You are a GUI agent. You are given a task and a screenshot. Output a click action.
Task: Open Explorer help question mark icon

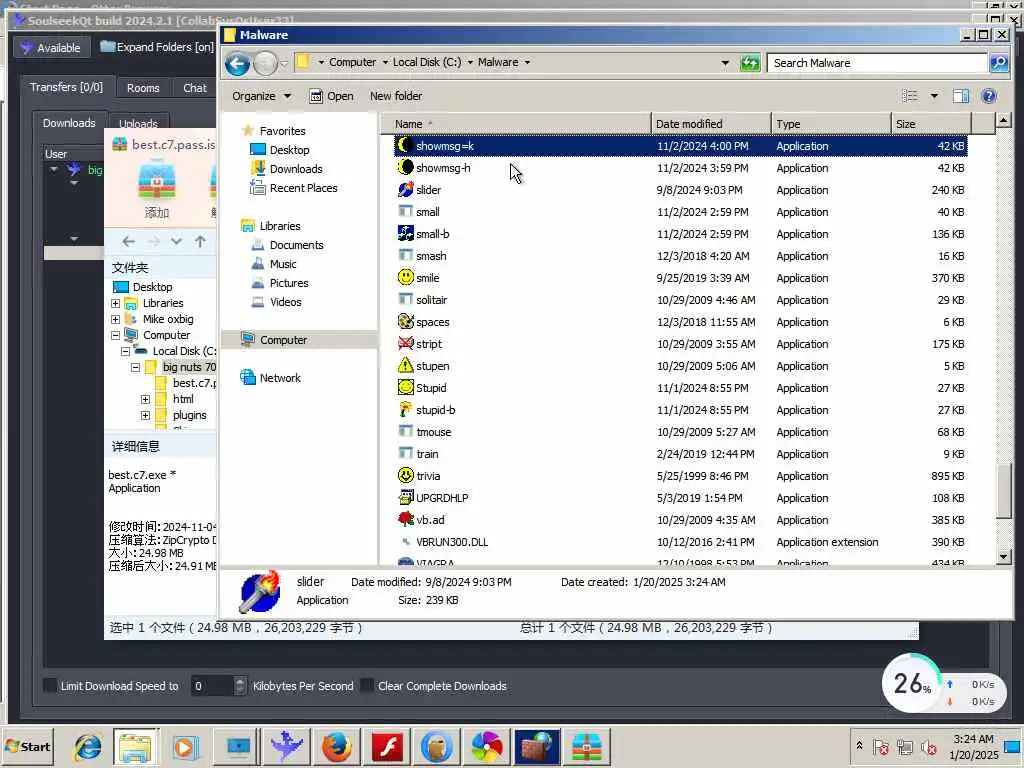989,96
